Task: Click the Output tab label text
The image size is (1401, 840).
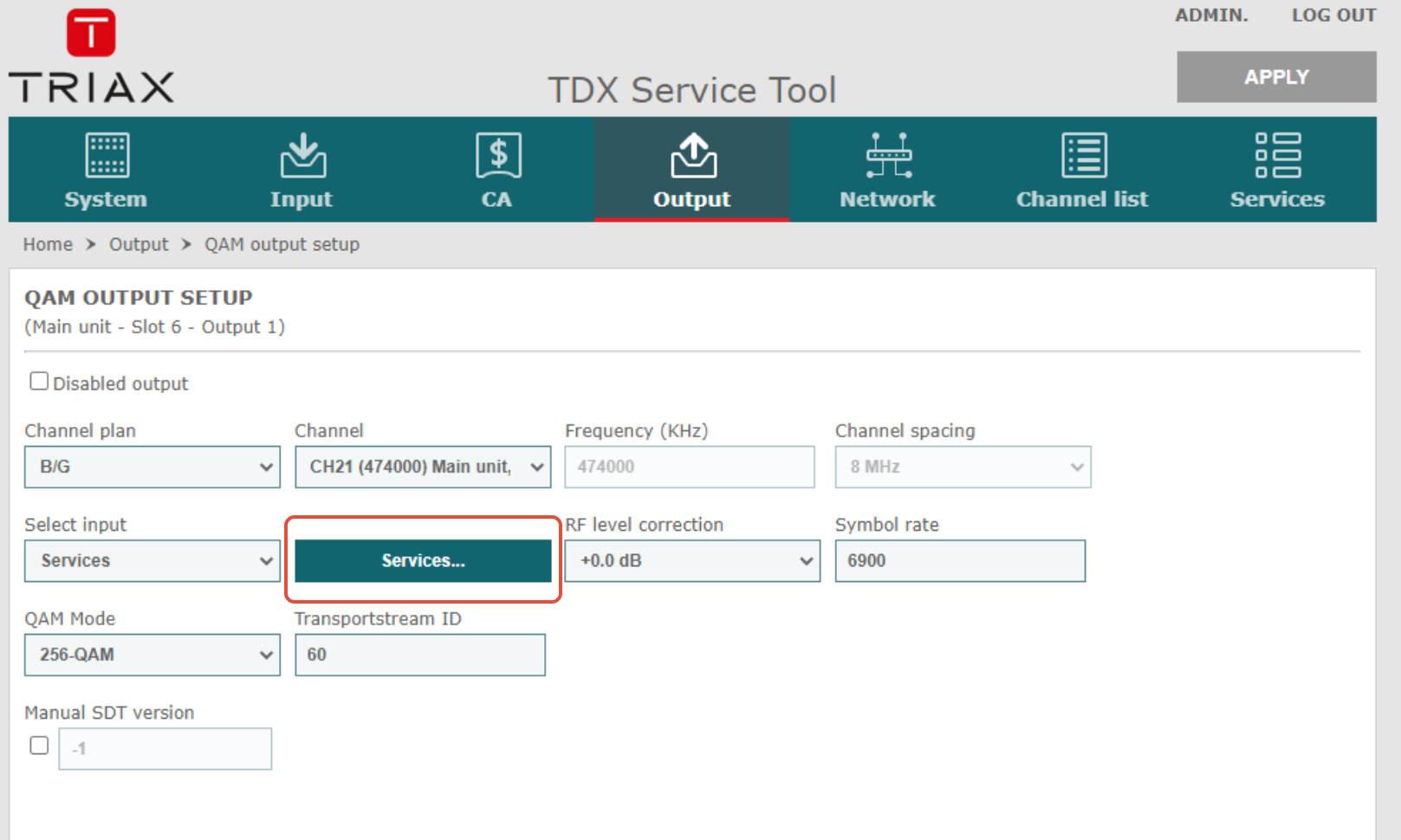Action: pos(691,199)
